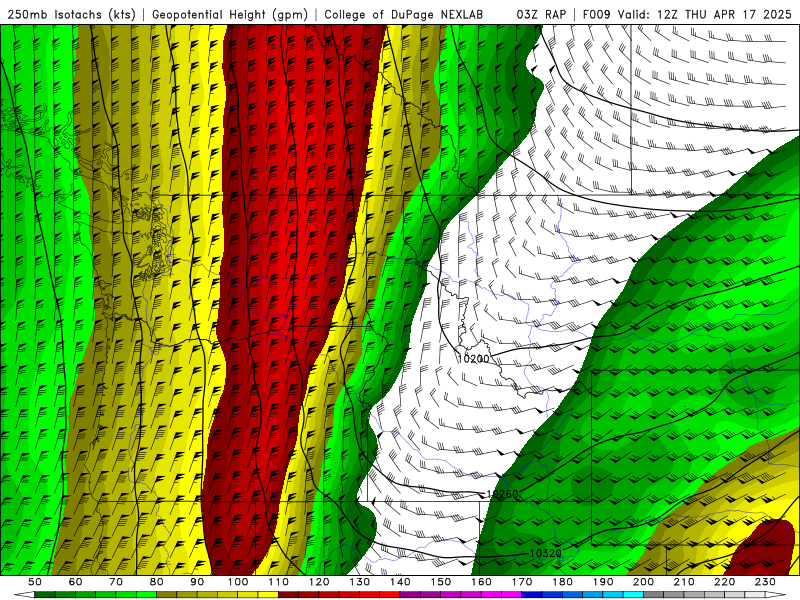Screen dimensions: 800x600
Task: Click the 'F009' forecast hour text
Action: coord(597,15)
